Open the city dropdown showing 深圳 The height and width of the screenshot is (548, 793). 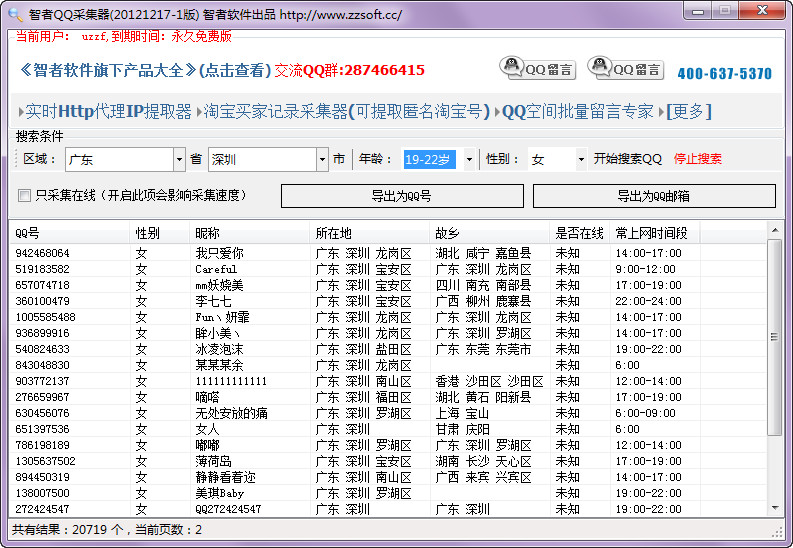(x=322, y=160)
